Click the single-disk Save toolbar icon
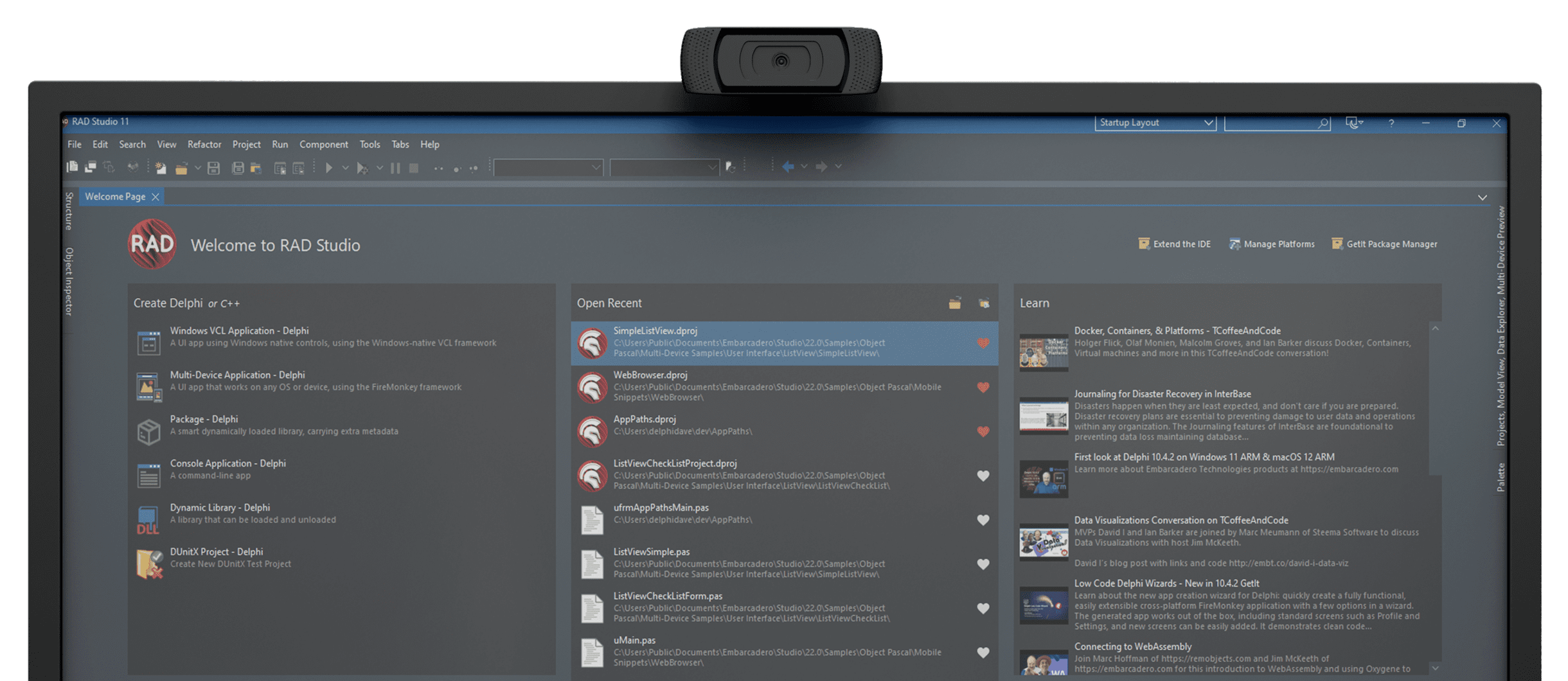Image resolution: width=1568 pixels, height=681 pixels. click(x=214, y=168)
